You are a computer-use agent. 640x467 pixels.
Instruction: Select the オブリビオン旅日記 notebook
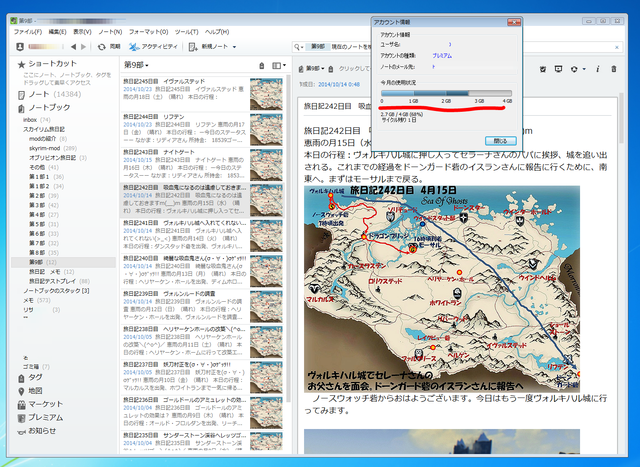pos(57,158)
